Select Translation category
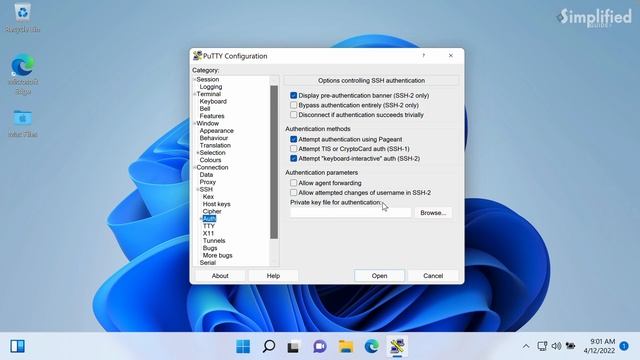 (x=215, y=145)
